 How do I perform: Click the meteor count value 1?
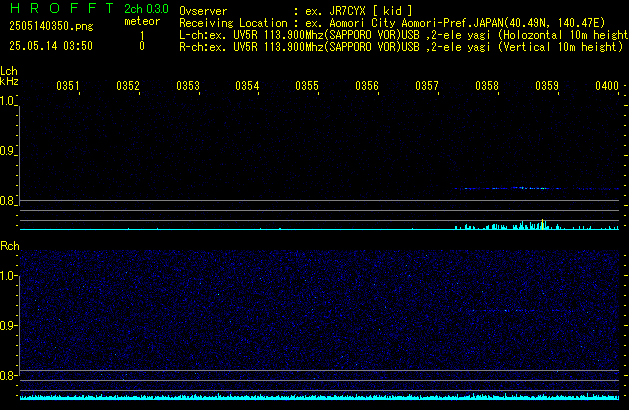(142, 36)
